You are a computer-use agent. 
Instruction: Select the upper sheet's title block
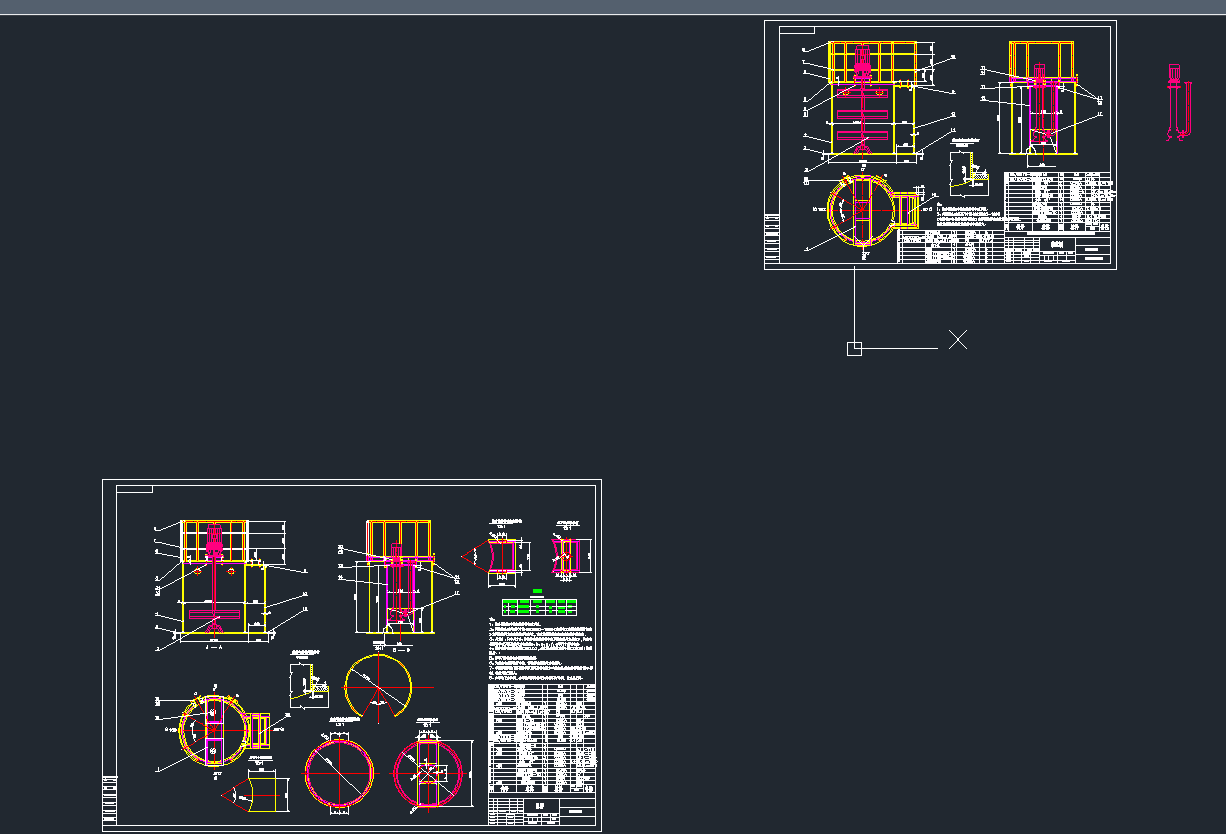pos(1060,248)
